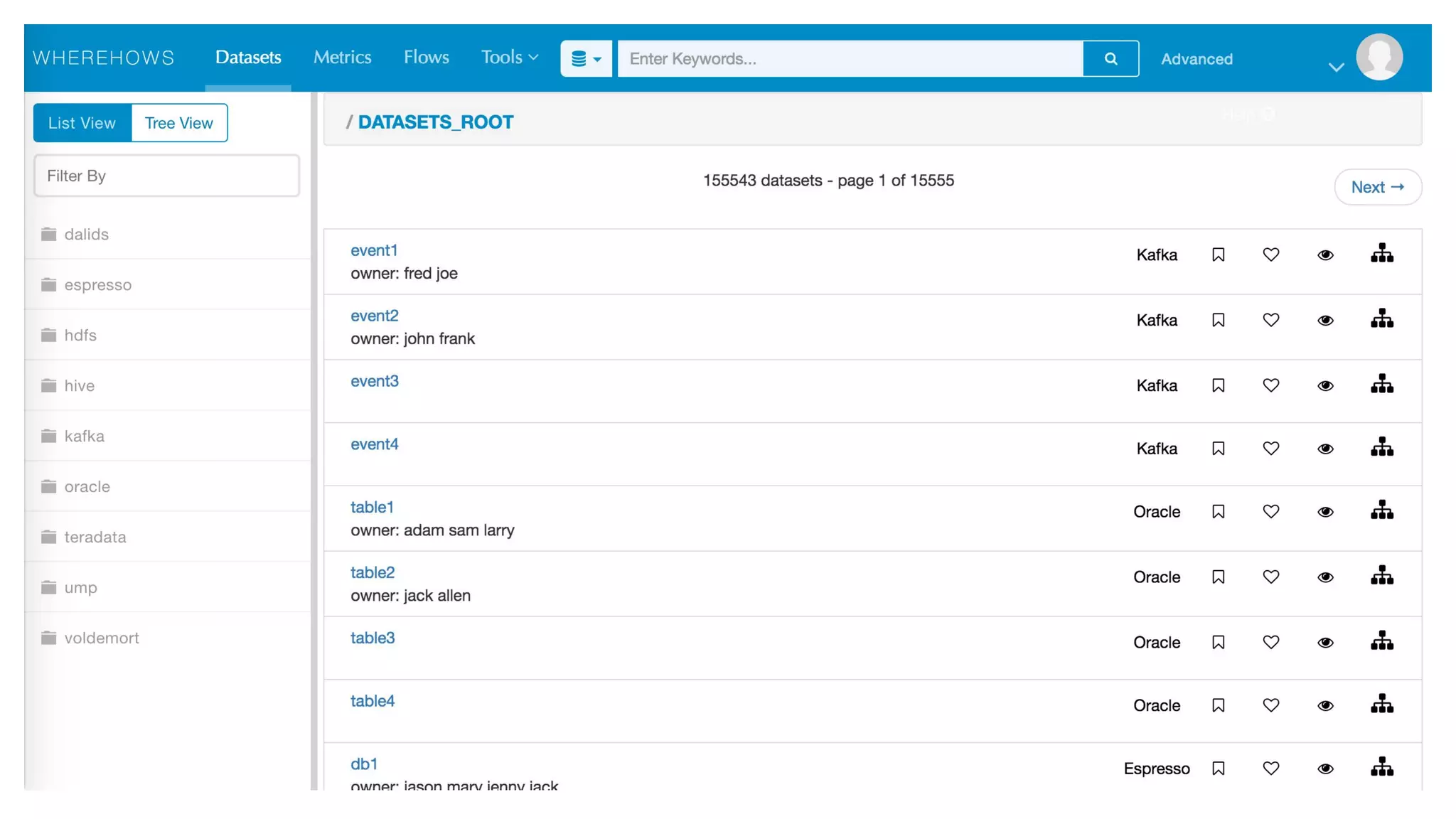Click the Filter By input field
Viewport: 1456px width, 819px height.
pyautogui.click(x=166, y=176)
